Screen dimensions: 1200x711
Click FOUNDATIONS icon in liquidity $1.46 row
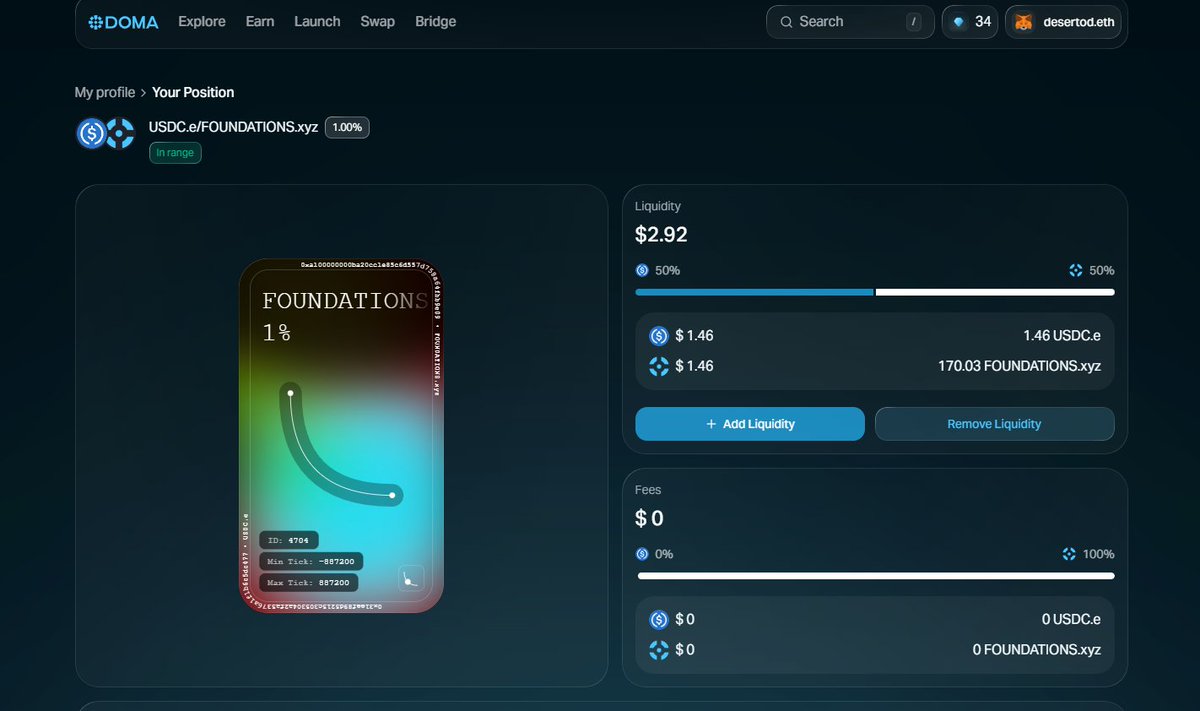coord(659,366)
